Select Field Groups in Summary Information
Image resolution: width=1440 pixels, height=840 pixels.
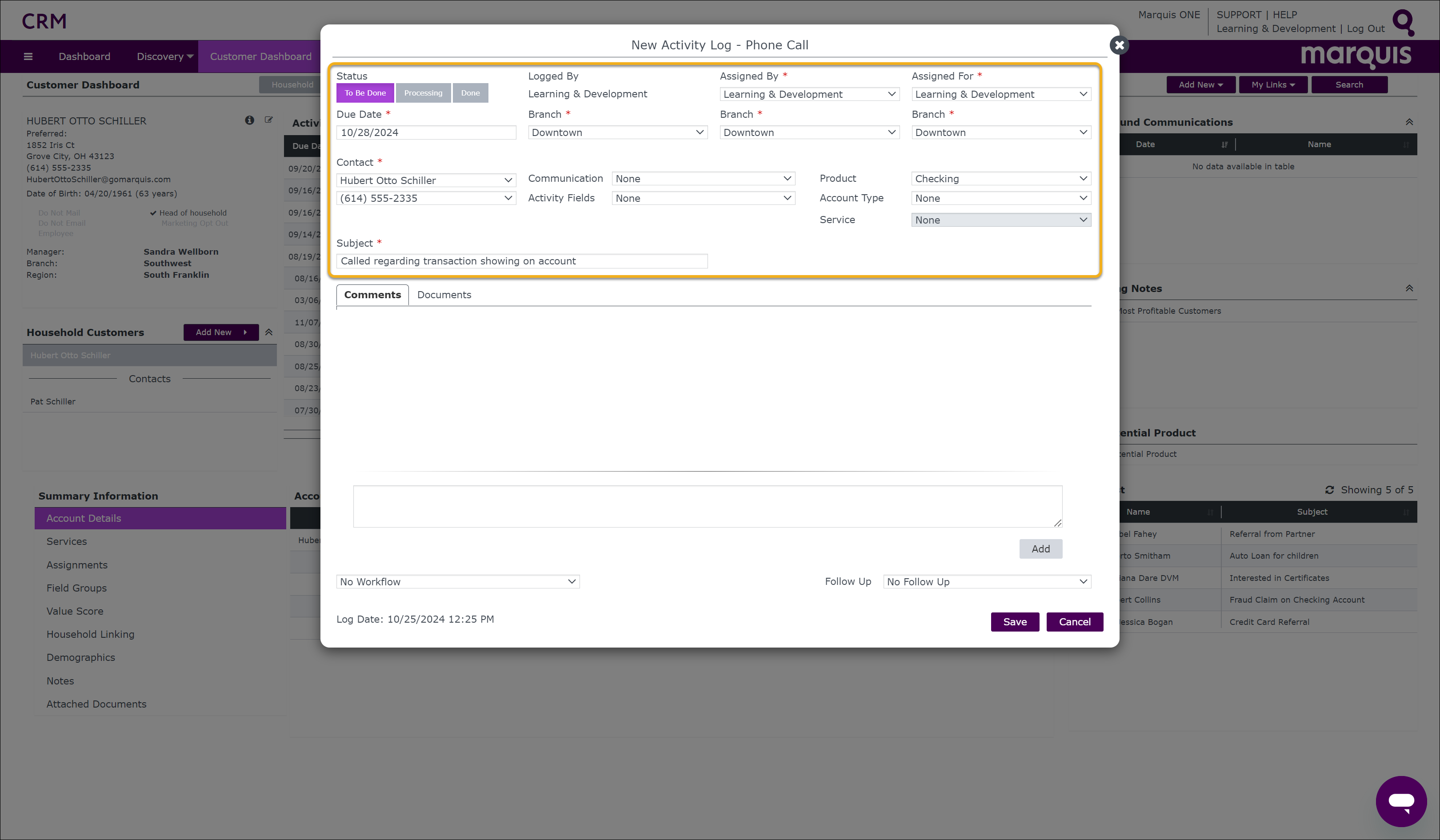76,588
